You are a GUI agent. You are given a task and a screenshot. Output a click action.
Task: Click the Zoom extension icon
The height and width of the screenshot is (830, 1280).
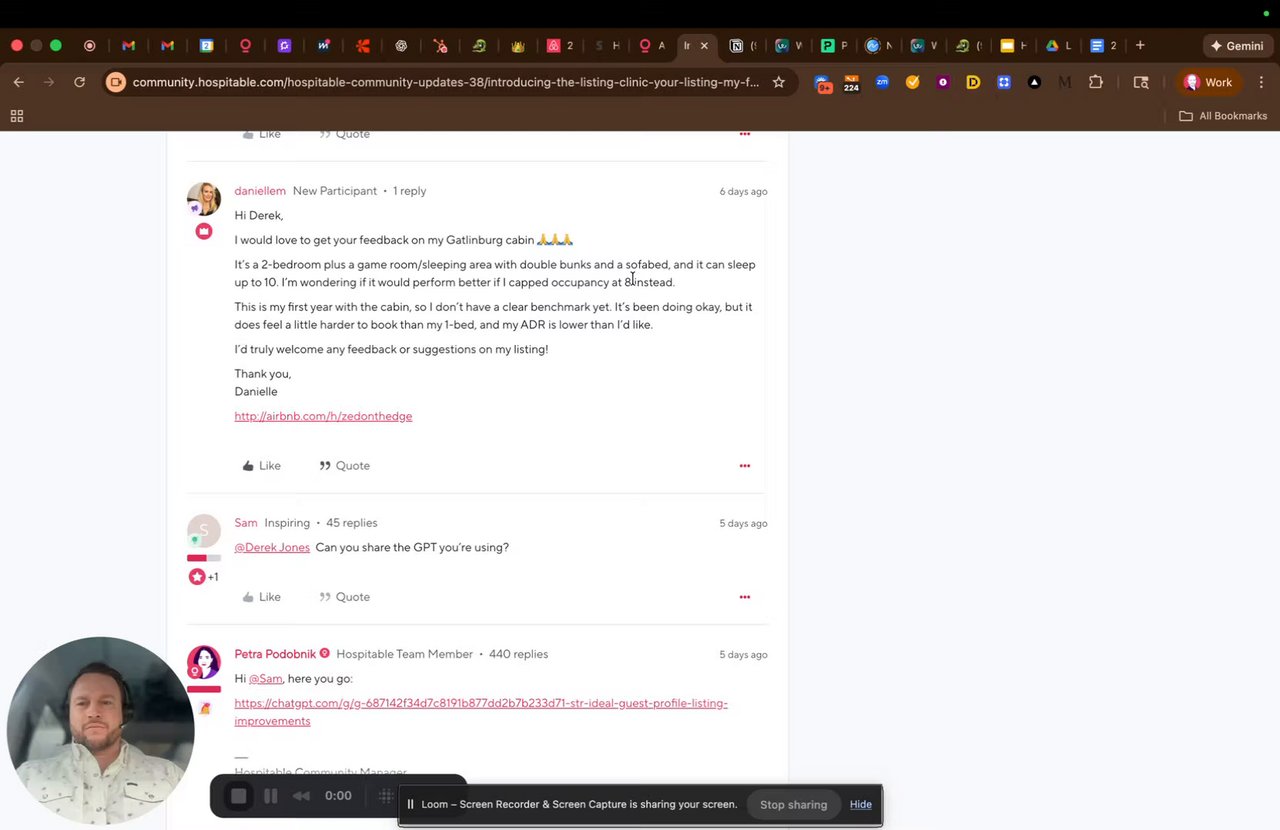coord(882,82)
